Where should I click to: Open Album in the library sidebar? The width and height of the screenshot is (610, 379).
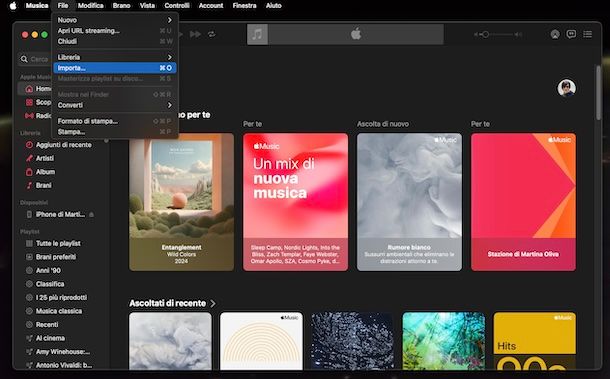pyautogui.click(x=63, y=172)
